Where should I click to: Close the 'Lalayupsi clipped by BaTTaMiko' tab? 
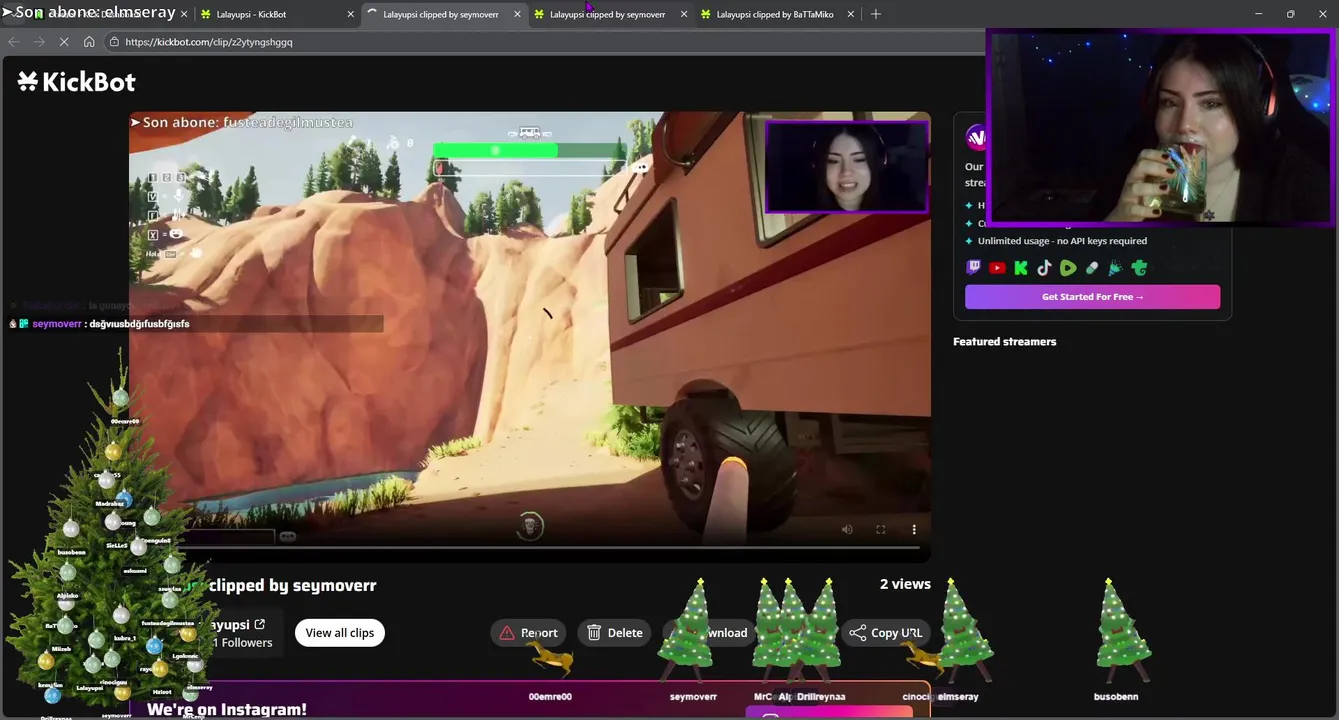coord(851,14)
